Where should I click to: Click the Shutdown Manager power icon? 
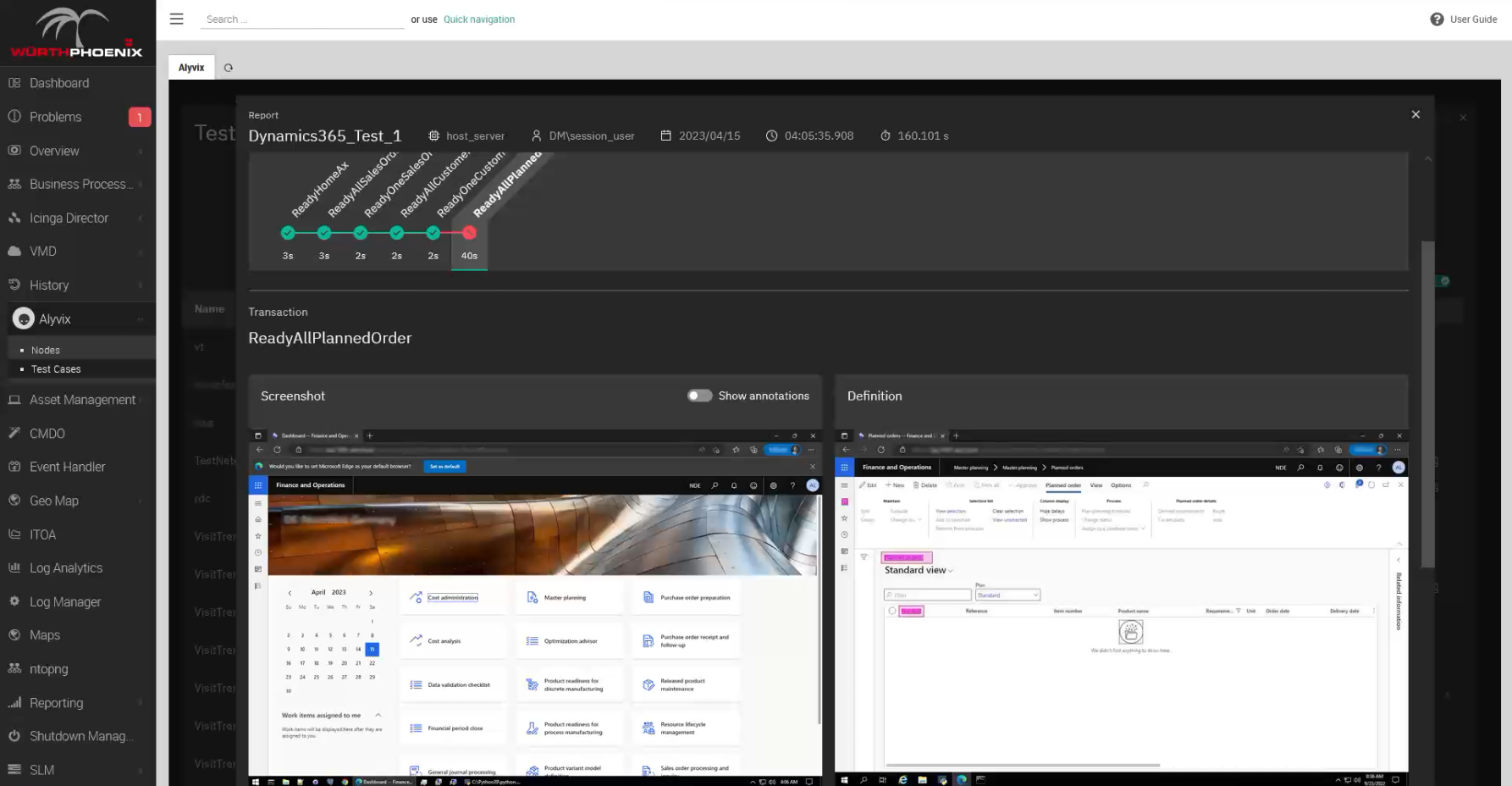14,736
